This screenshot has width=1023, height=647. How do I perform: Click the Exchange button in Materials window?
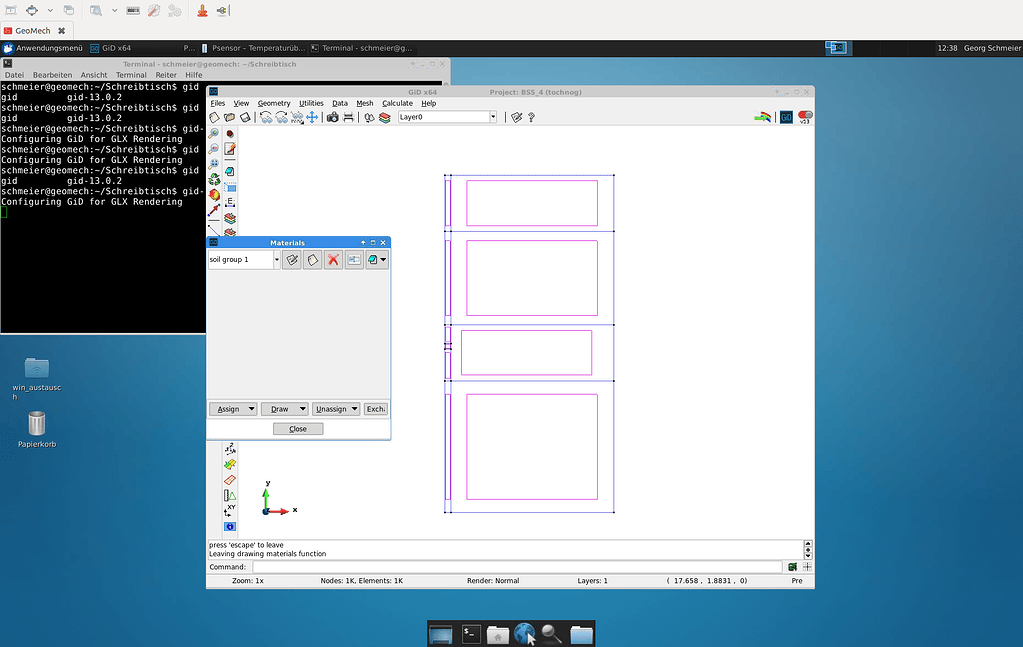pos(375,409)
